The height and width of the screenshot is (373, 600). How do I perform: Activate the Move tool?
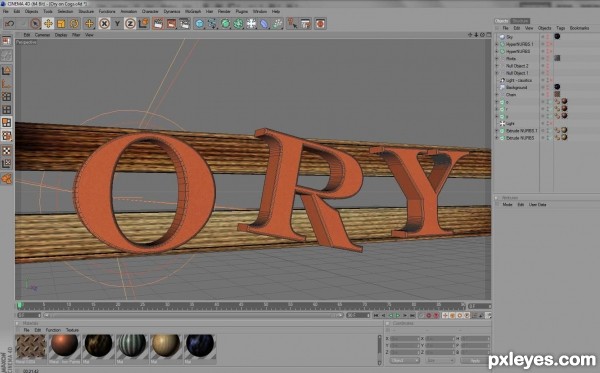(x=48, y=24)
